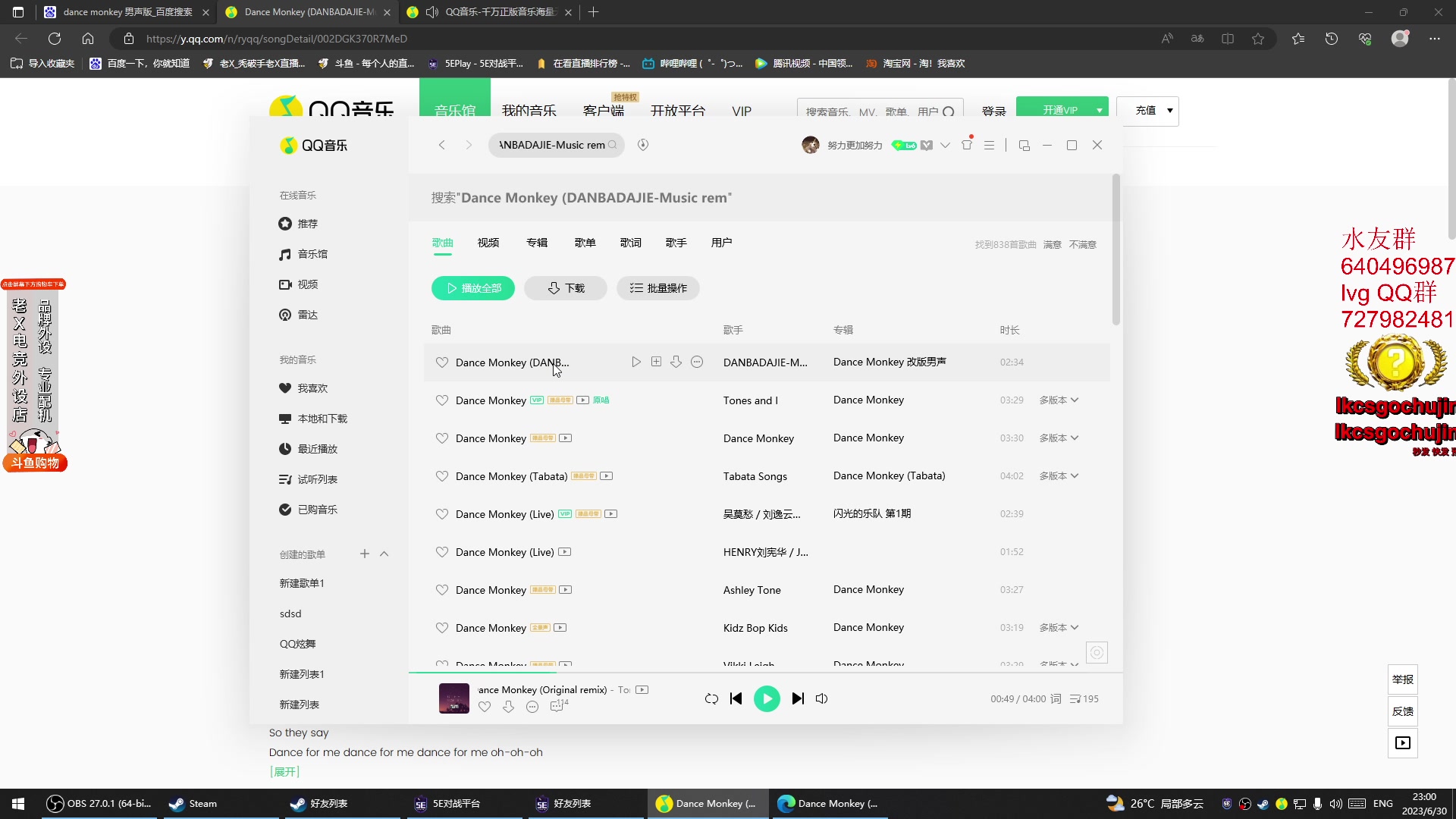1456x819 pixels.
Task: Click the QQ Music song list scrollbar
Action: point(1116,250)
